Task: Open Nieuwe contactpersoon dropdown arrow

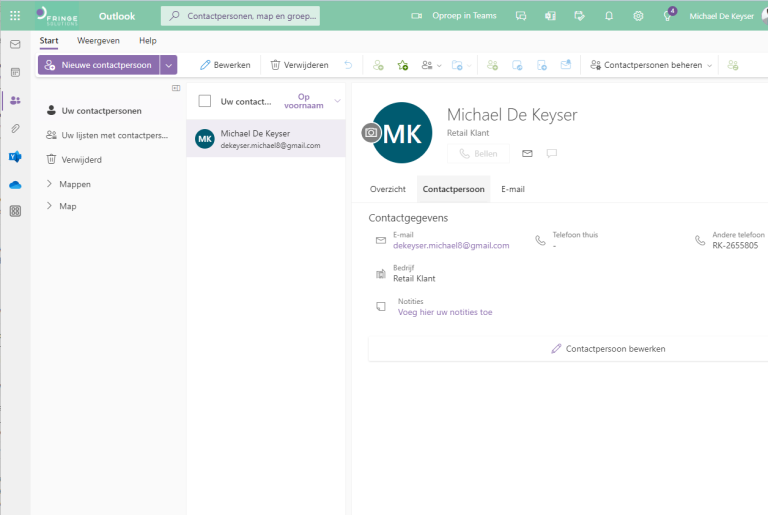Action: pos(168,65)
